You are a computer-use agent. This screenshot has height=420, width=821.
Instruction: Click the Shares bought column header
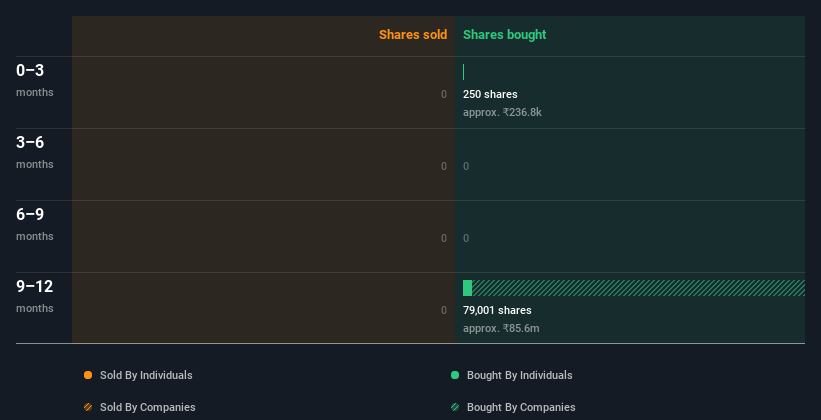point(505,35)
